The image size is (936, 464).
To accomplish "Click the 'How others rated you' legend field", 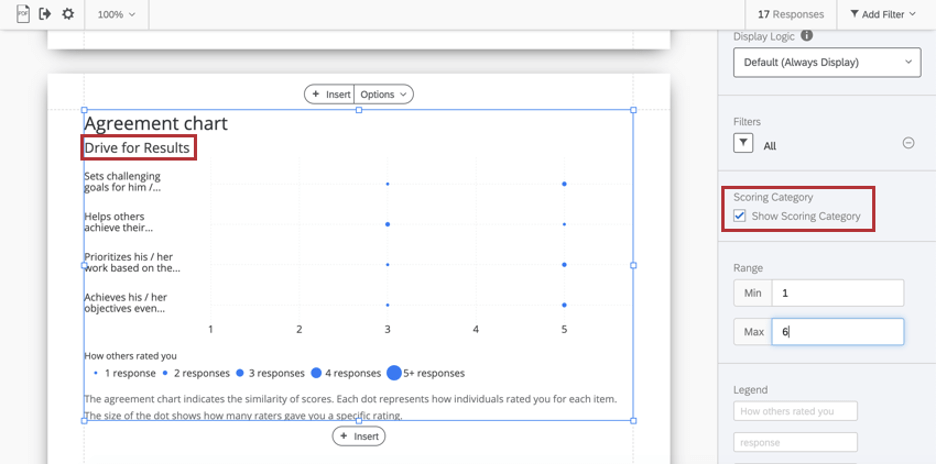I will (796, 411).
